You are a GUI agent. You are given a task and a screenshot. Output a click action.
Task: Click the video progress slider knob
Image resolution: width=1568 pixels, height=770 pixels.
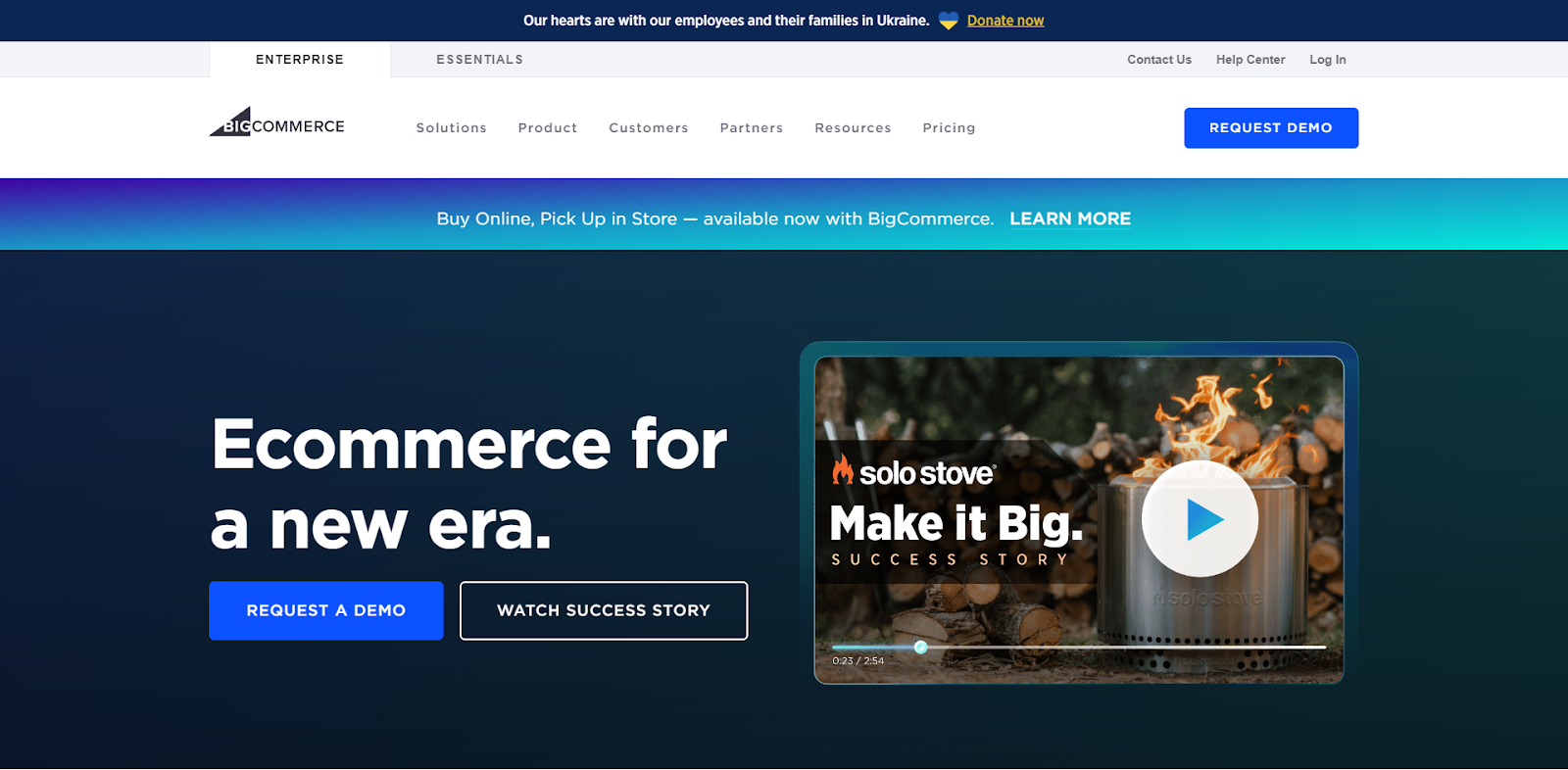click(x=920, y=647)
